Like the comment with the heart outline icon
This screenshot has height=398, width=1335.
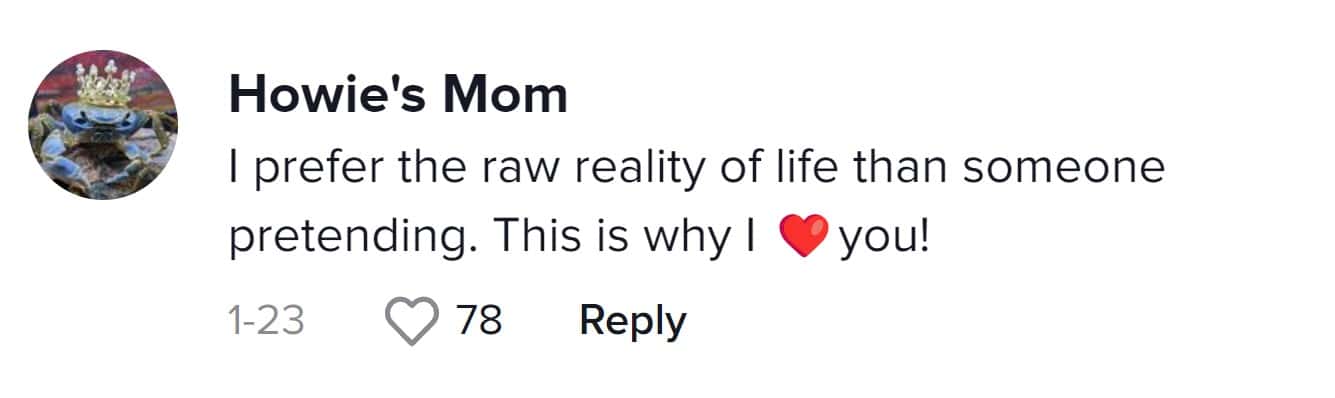[x=412, y=321]
